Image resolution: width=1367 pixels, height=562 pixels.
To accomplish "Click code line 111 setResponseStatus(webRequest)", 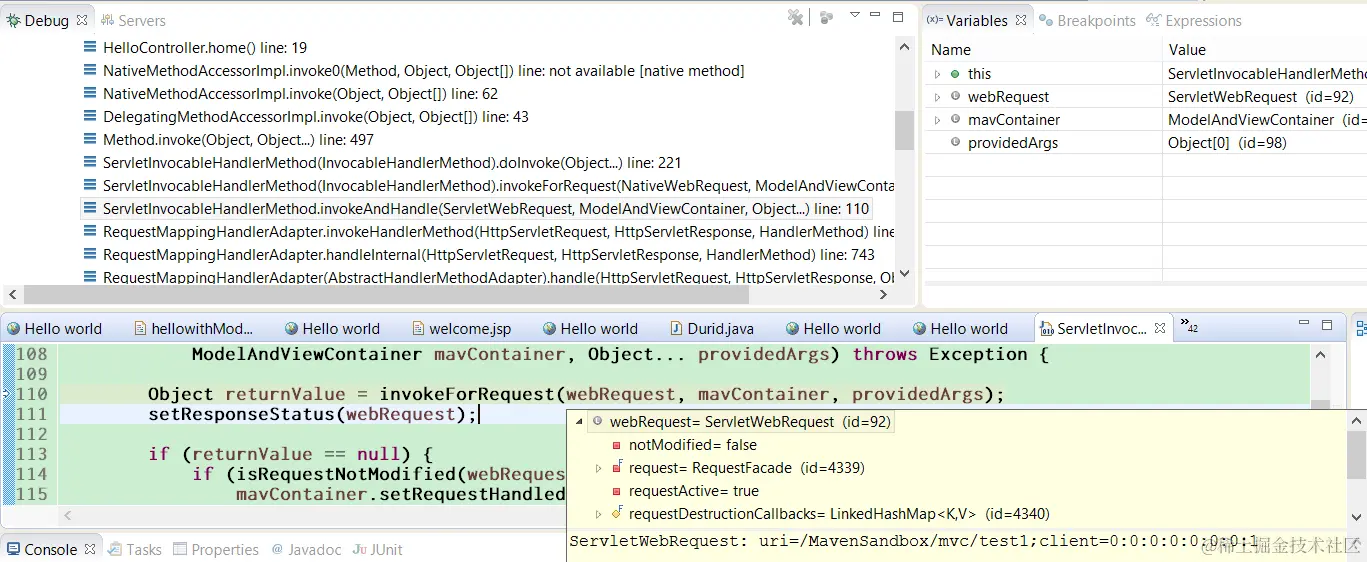I will pyautogui.click(x=313, y=414).
